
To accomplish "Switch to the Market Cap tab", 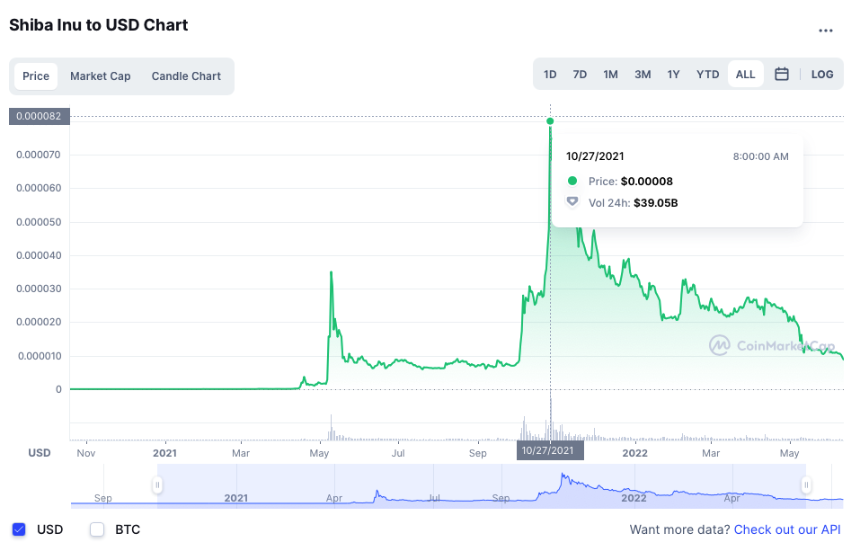I will [x=100, y=76].
